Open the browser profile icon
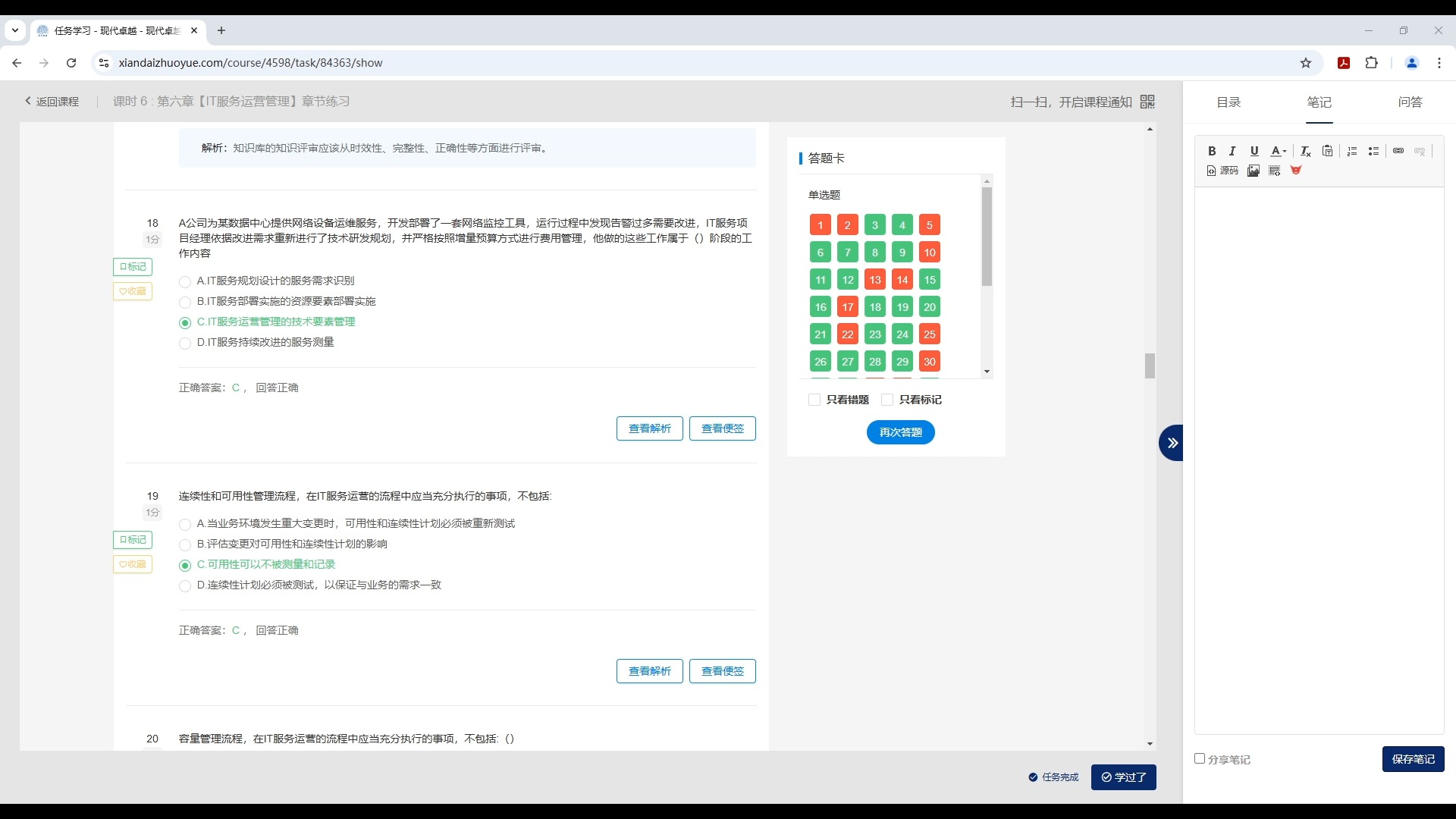1456x819 pixels. (x=1412, y=63)
